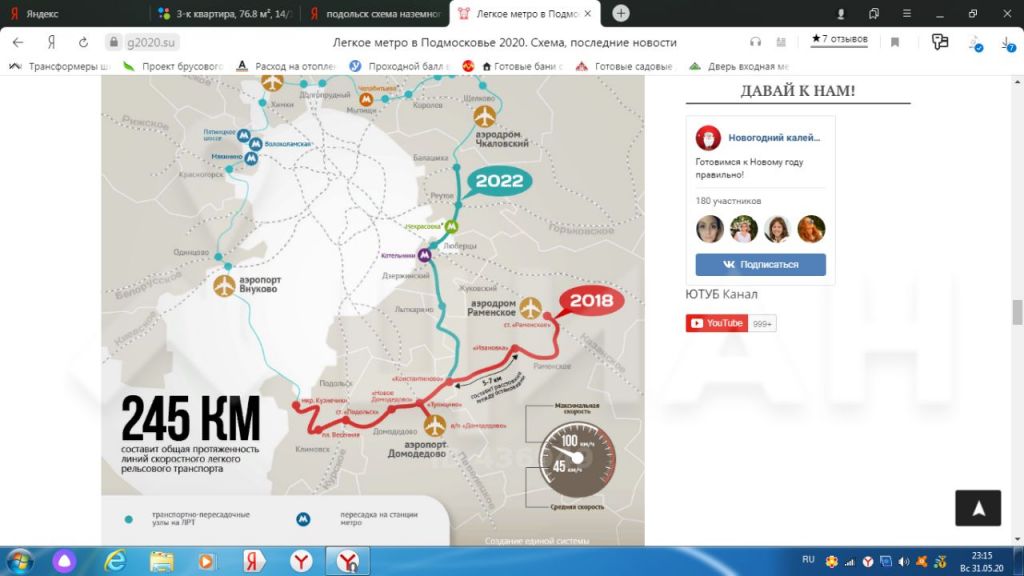Open the Расход на отопле bookmark
This screenshot has width=1024, height=576.
click(287, 66)
